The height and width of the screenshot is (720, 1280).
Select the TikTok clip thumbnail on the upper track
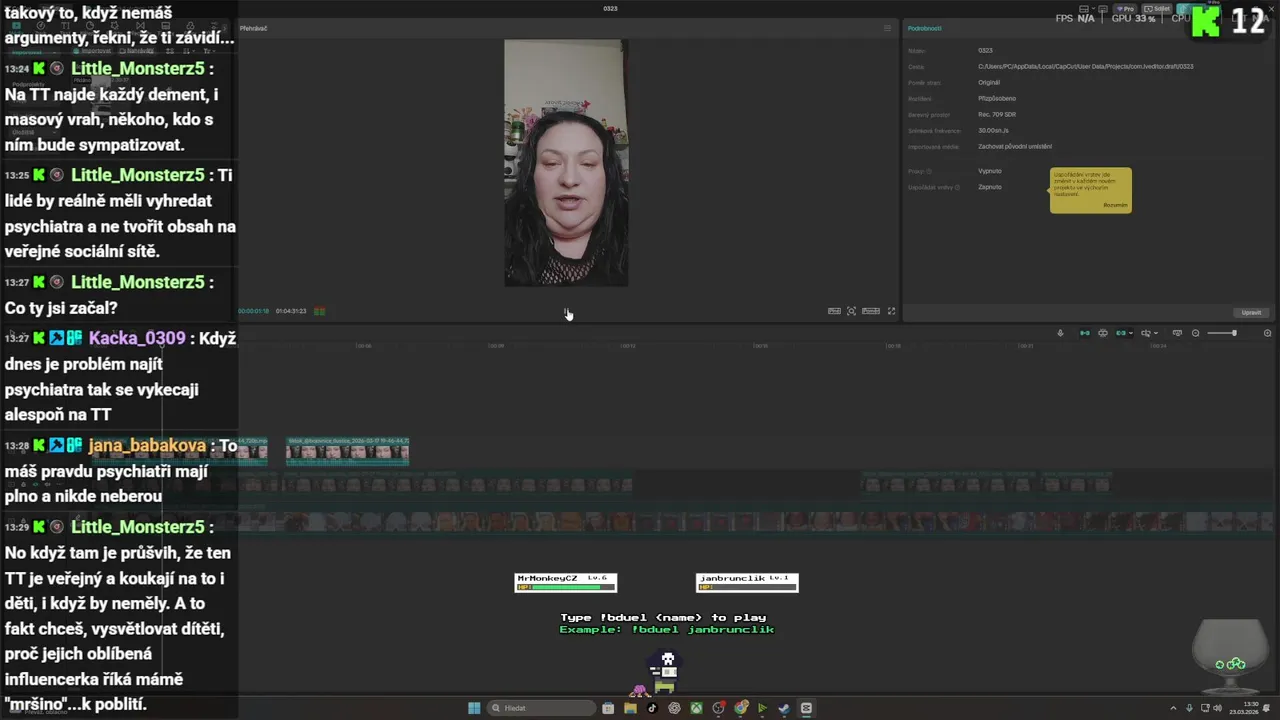tap(347, 452)
